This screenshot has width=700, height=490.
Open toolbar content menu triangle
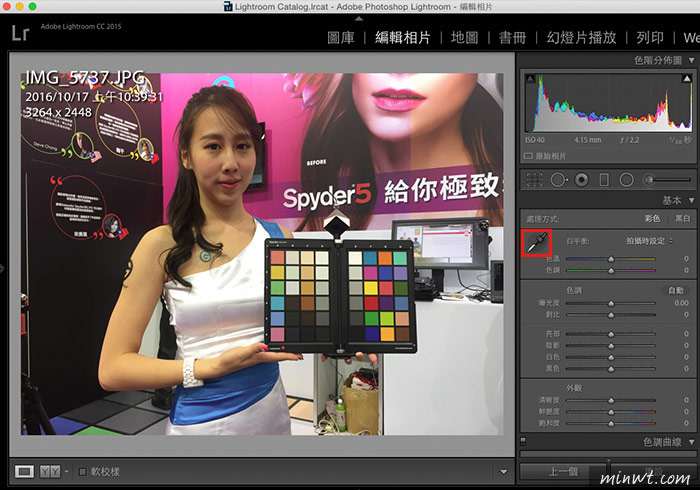click(x=504, y=472)
